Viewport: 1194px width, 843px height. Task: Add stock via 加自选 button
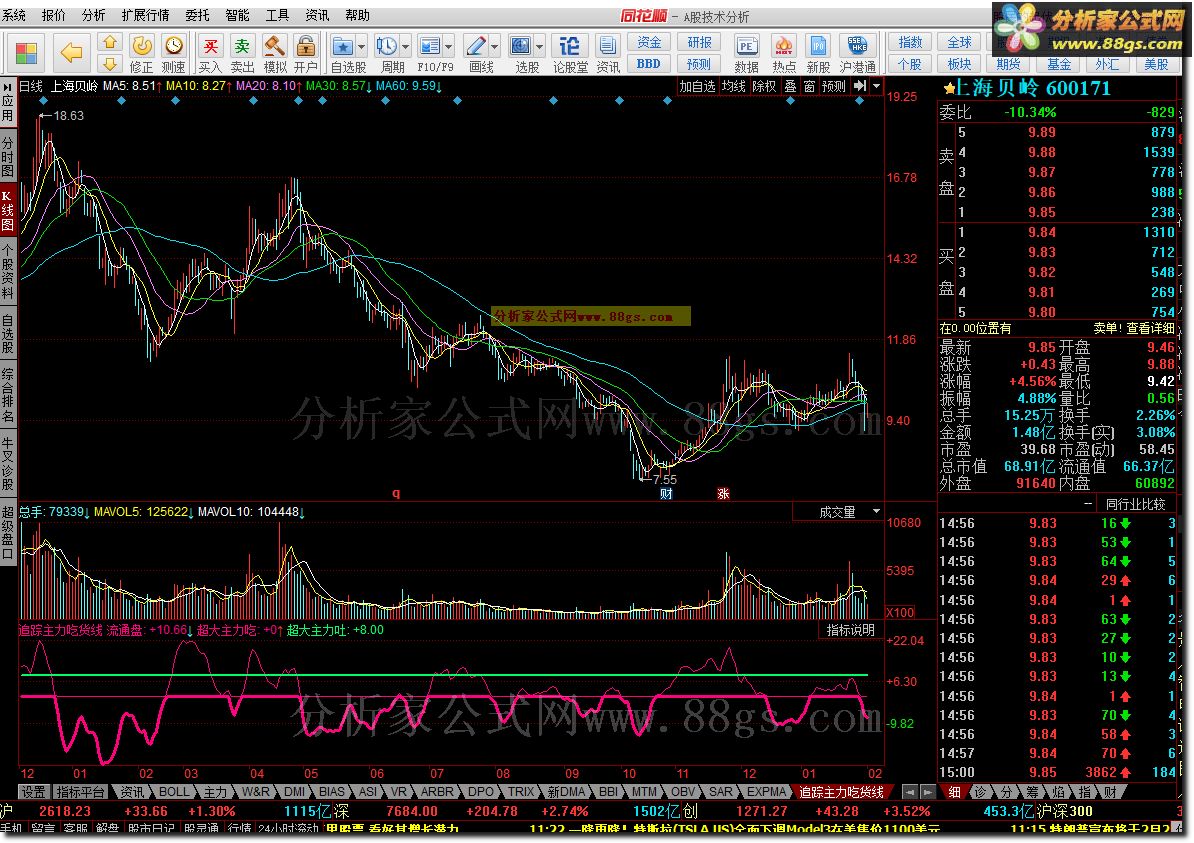(697, 86)
